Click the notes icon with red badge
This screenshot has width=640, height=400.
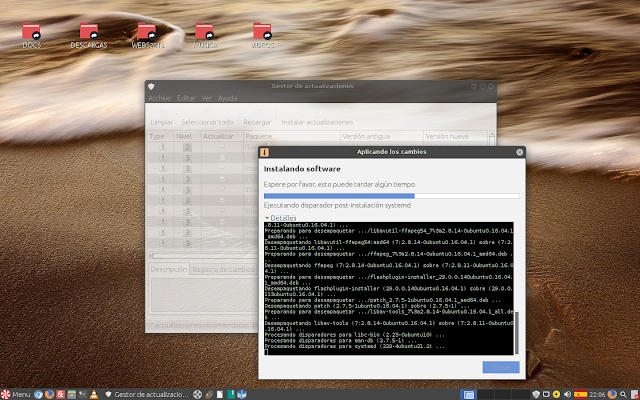click(x=634, y=394)
